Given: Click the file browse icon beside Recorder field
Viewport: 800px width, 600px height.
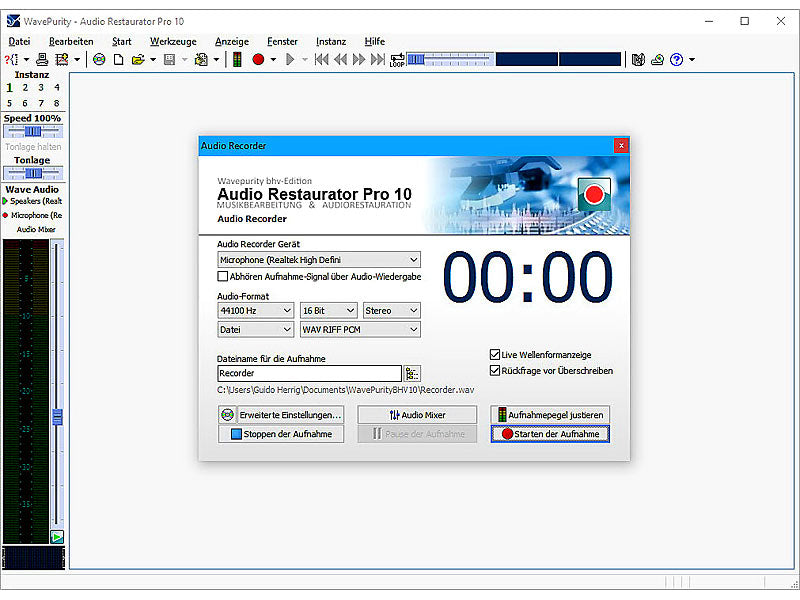Looking at the screenshot, I should (x=412, y=373).
